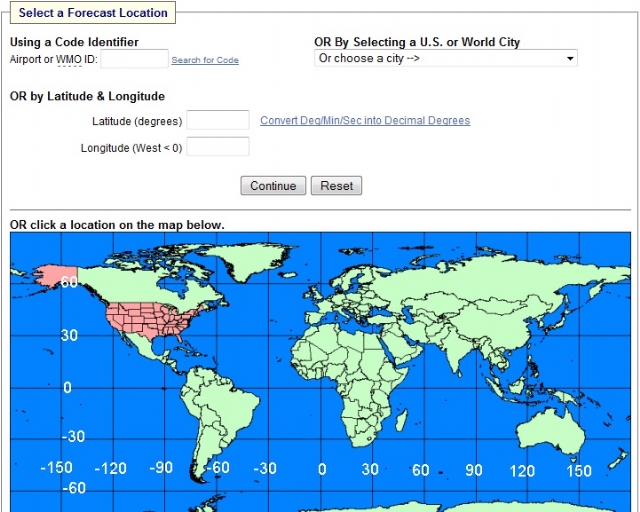Click the 60 latitude label near Alaska
The height and width of the screenshot is (512, 640).
(69, 282)
